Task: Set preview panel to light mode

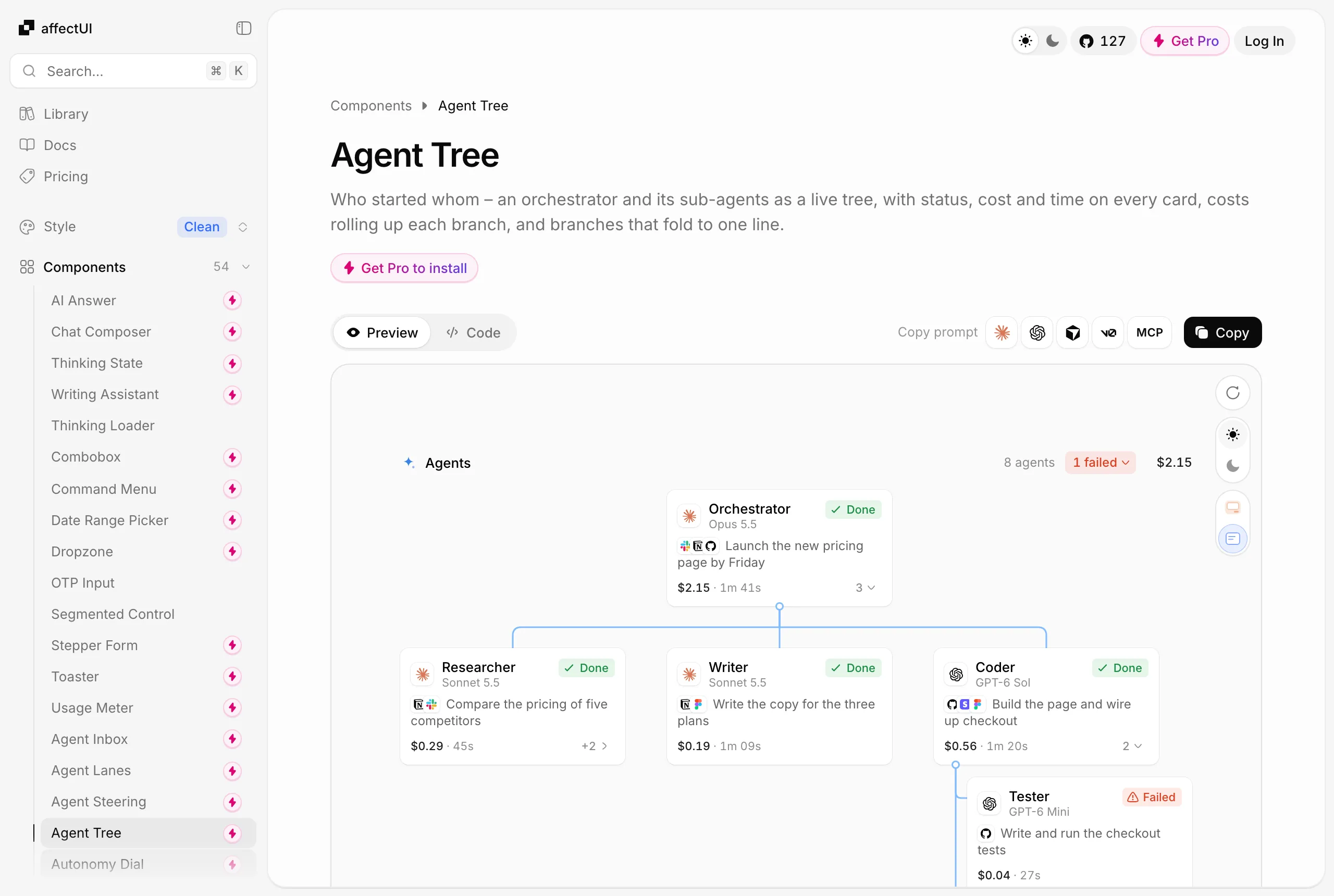Action: point(1233,435)
